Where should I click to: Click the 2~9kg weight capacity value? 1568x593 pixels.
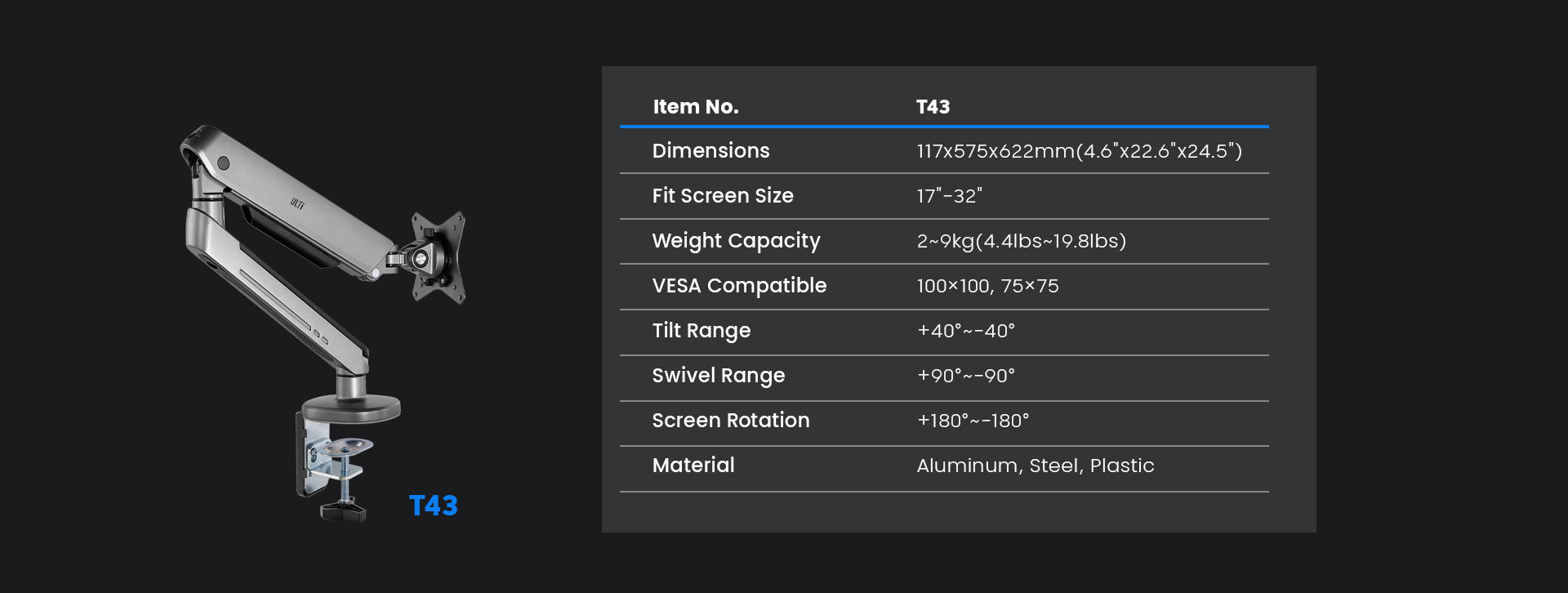coord(1021,241)
